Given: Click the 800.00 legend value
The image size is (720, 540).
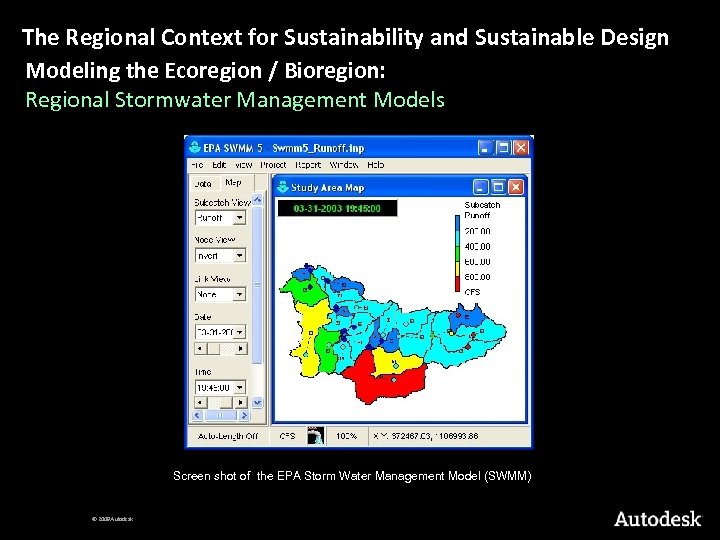Looking at the screenshot, I should click(x=478, y=277).
